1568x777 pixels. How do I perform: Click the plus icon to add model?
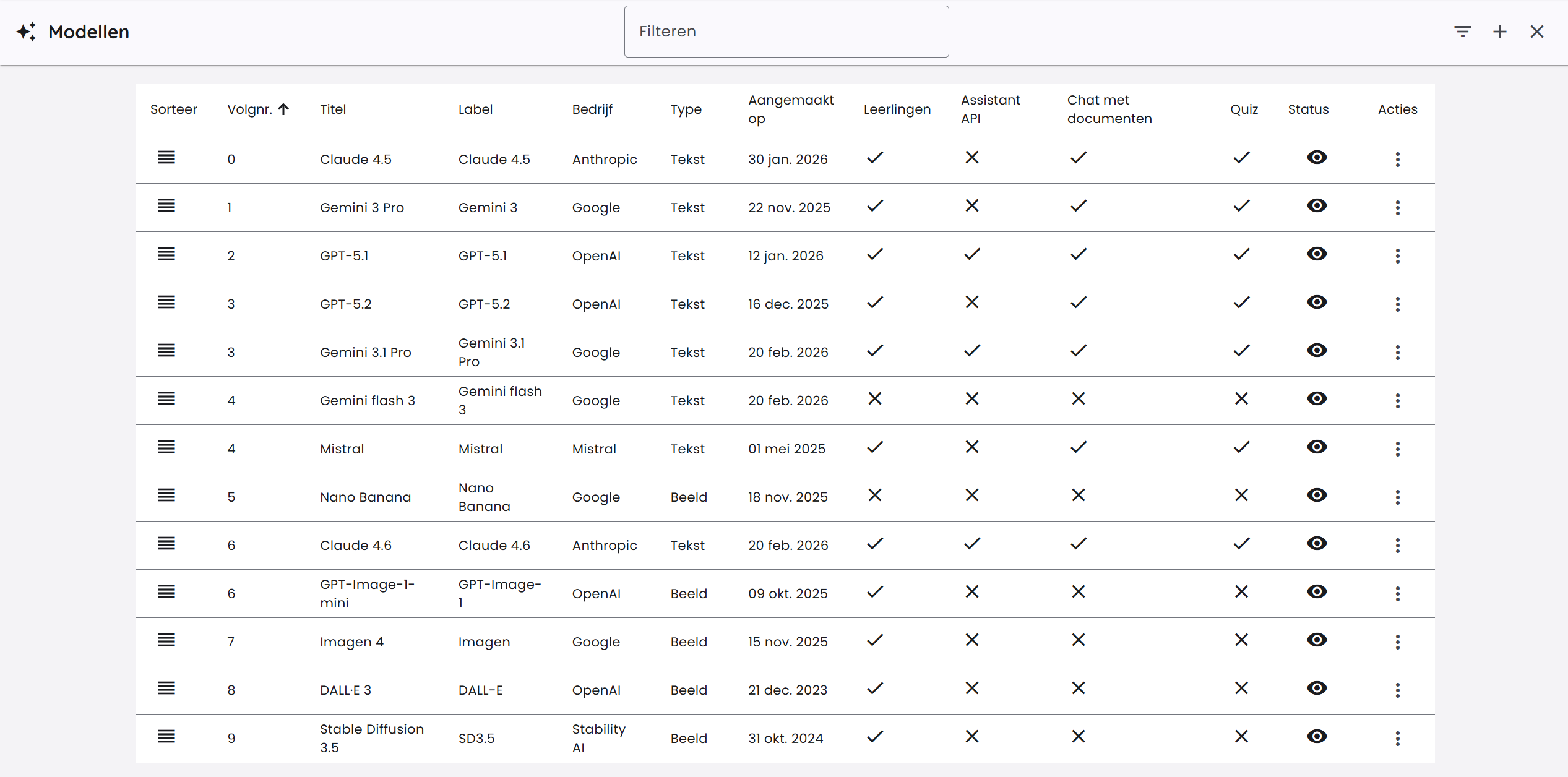click(1499, 32)
